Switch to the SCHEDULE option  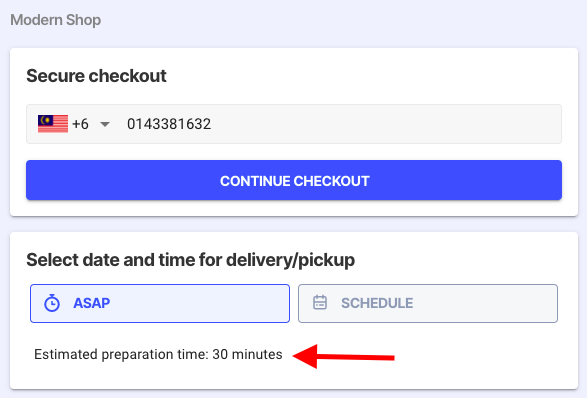pos(428,303)
